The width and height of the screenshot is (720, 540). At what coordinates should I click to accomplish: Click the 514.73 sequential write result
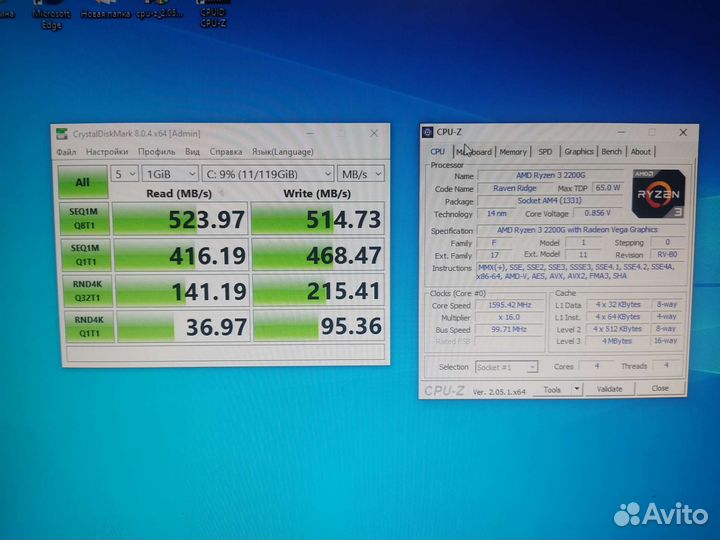(318, 219)
